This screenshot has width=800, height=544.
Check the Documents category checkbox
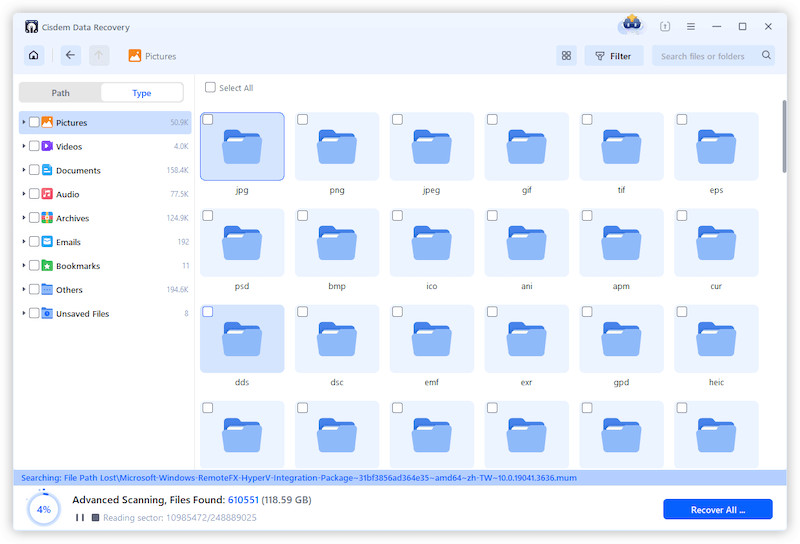[34, 170]
